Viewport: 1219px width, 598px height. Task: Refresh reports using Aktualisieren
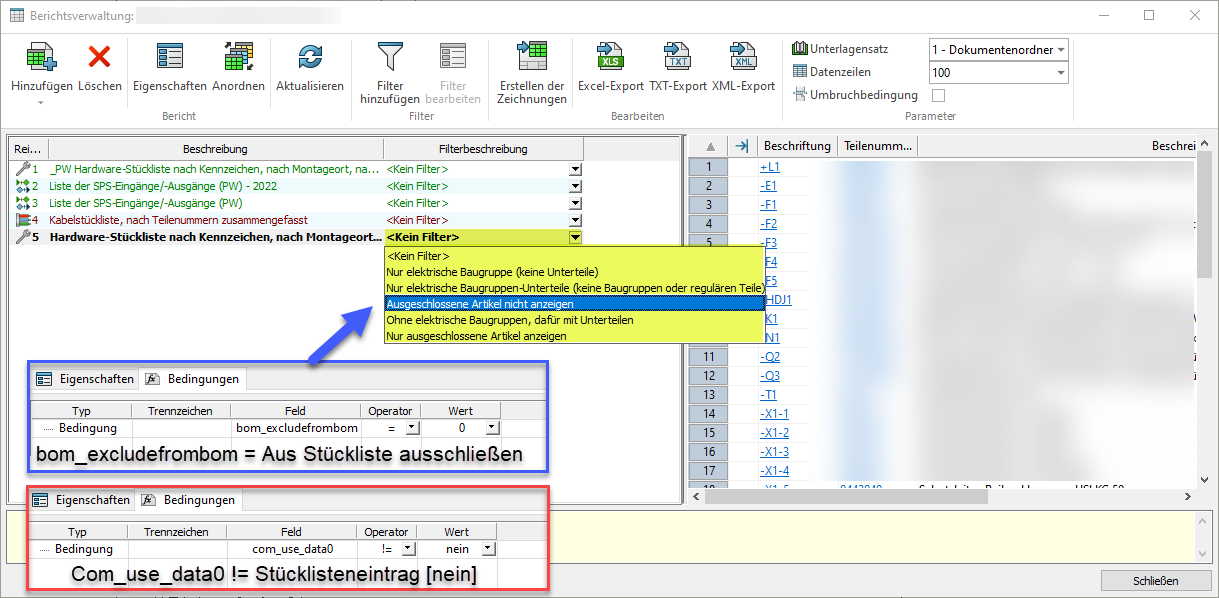click(x=310, y=59)
